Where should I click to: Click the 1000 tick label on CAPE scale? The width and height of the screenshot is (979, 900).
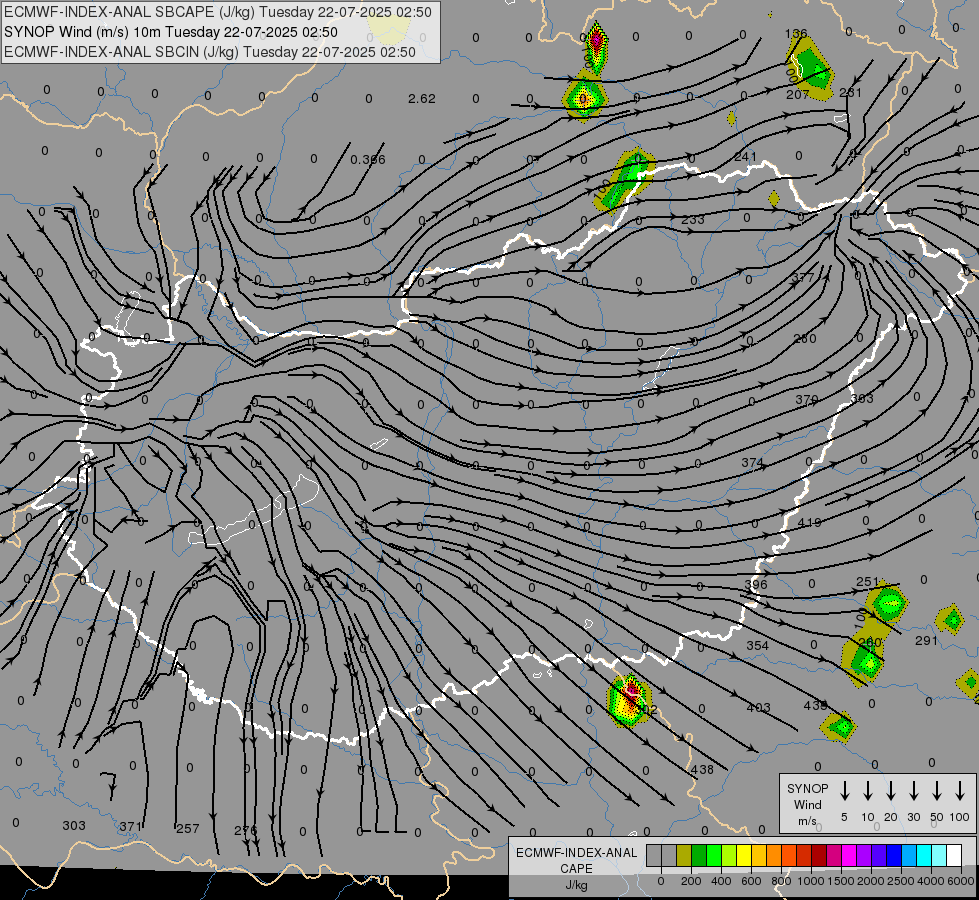[810, 881]
